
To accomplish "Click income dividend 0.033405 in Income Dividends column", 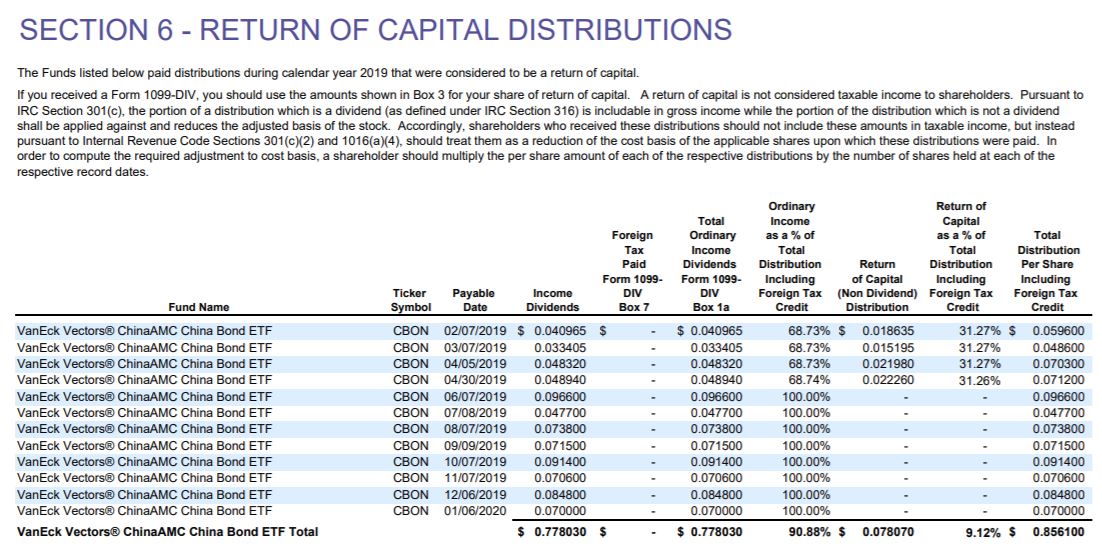I will [x=560, y=347].
